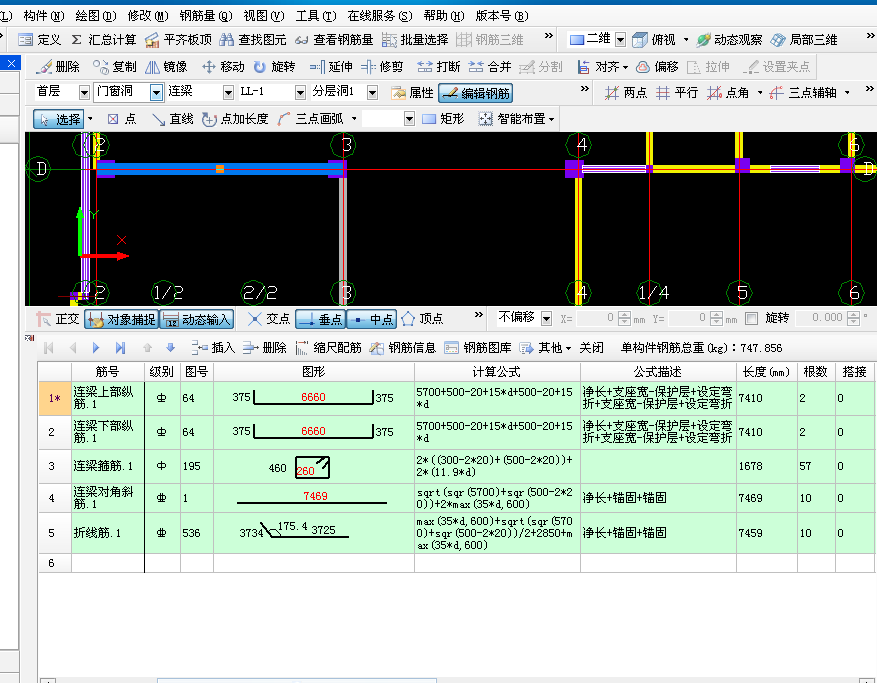Select 两点 two-point axis tool
The width and height of the screenshot is (877, 683).
tap(625, 93)
